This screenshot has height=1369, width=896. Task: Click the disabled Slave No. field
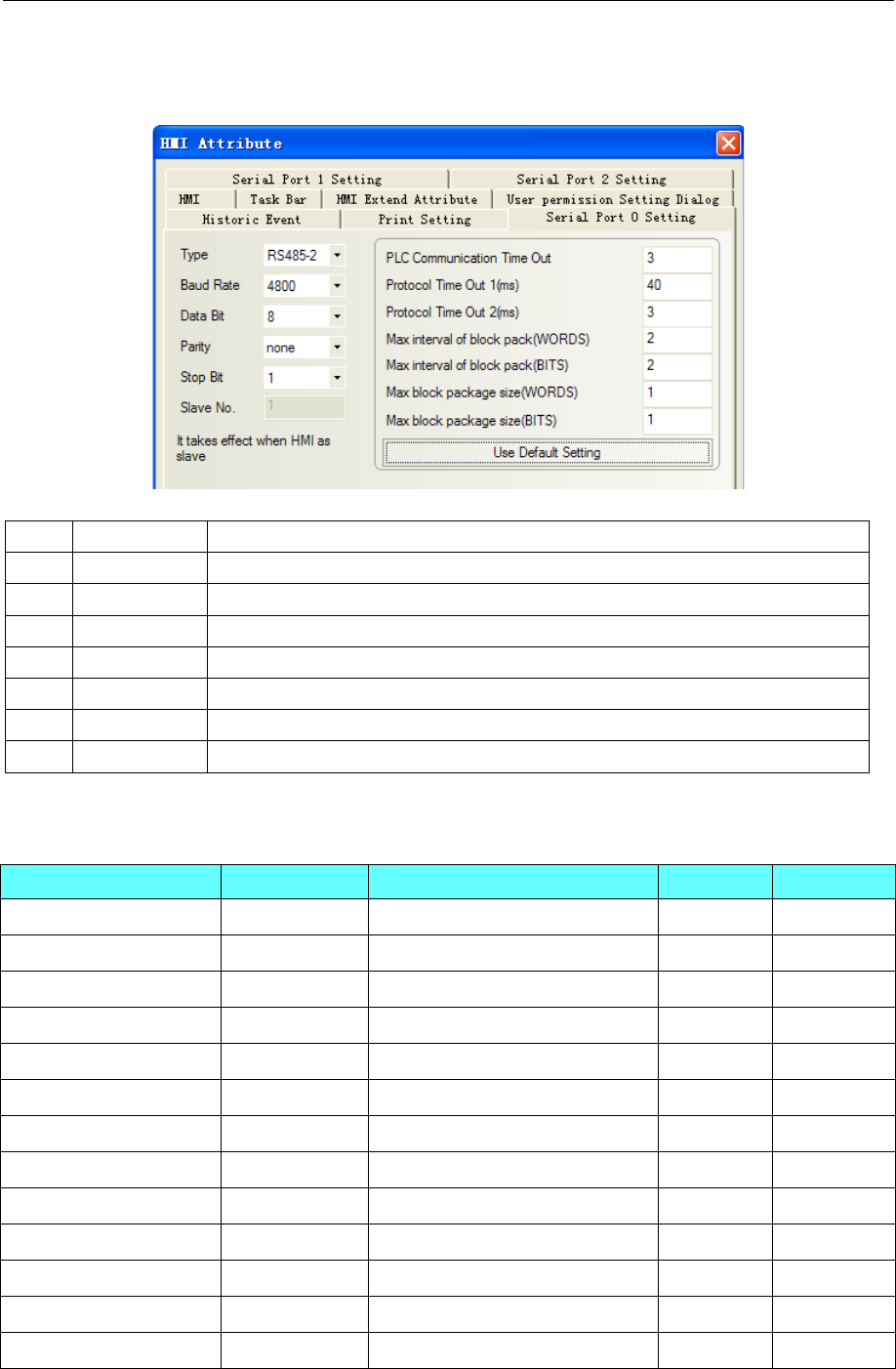(x=305, y=408)
